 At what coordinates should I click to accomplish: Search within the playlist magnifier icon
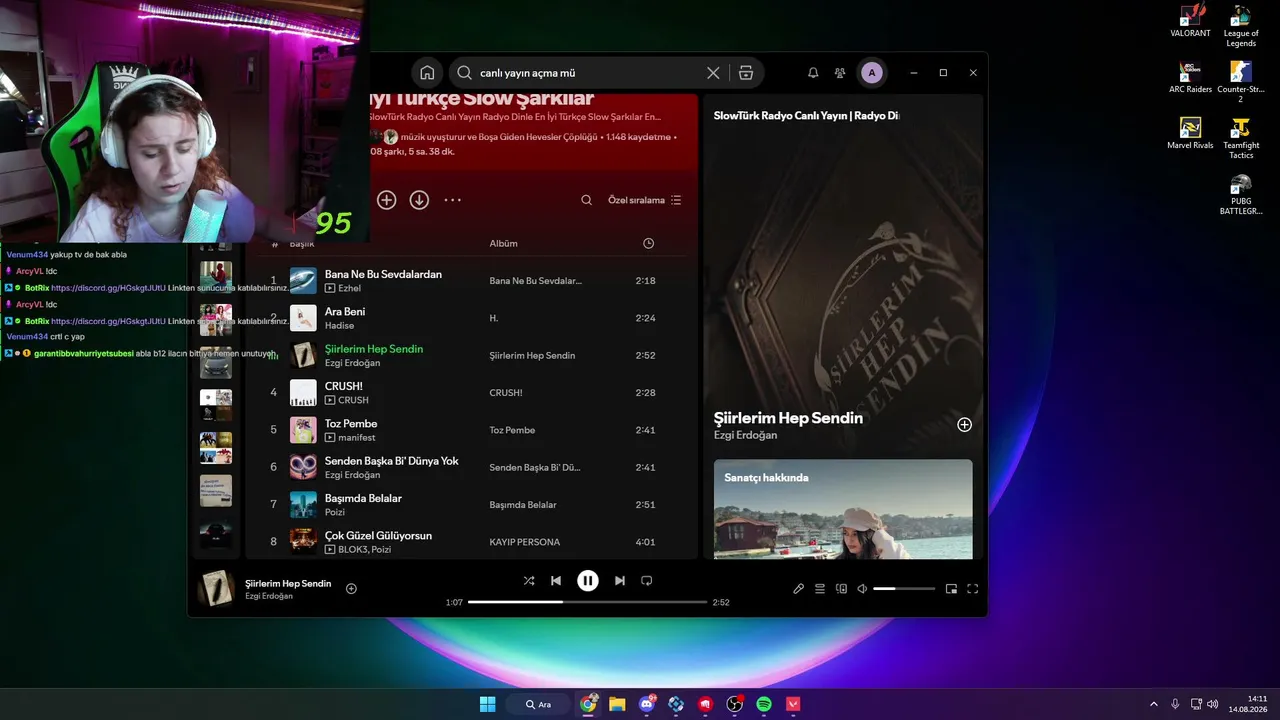pyautogui.click(x=587, y=200)
